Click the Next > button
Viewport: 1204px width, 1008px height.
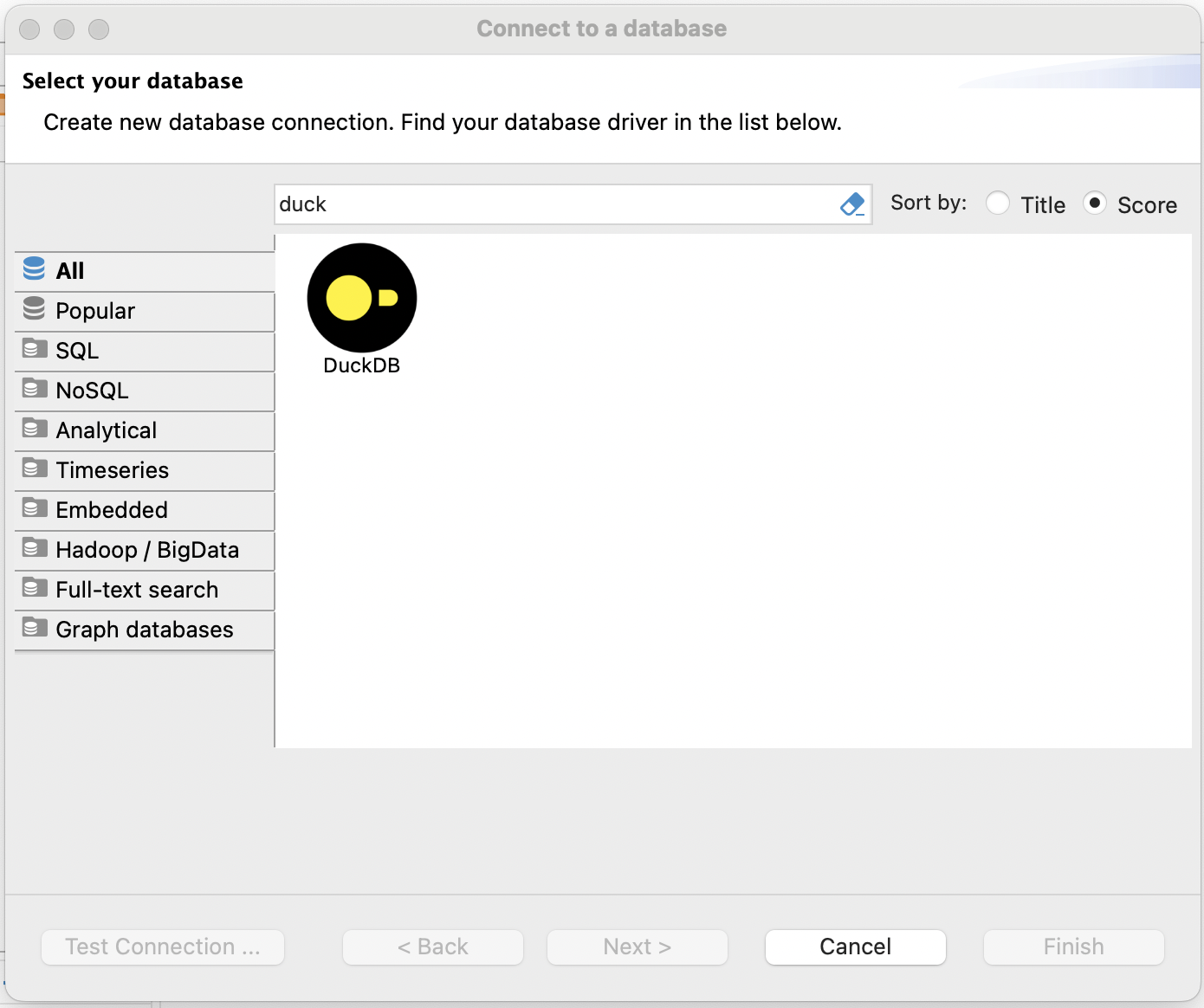pyautogui.click(x=638, y=947)
